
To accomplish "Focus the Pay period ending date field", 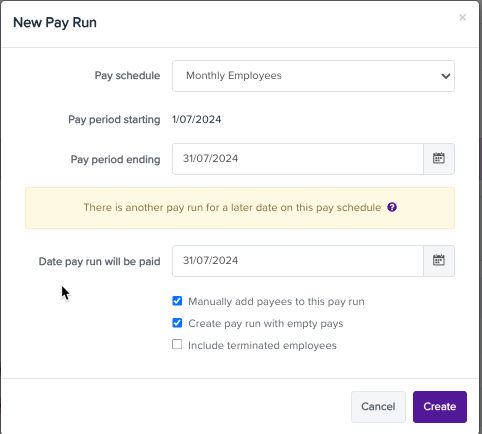I will 298,159.
